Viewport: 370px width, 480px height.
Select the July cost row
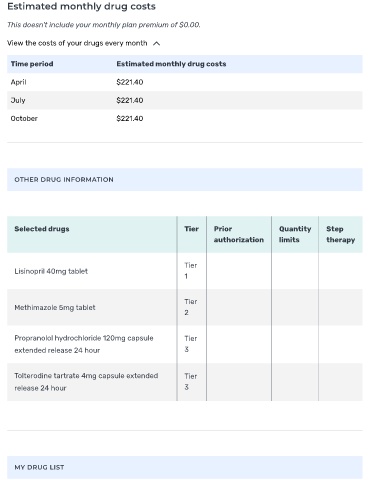[185, 100]
